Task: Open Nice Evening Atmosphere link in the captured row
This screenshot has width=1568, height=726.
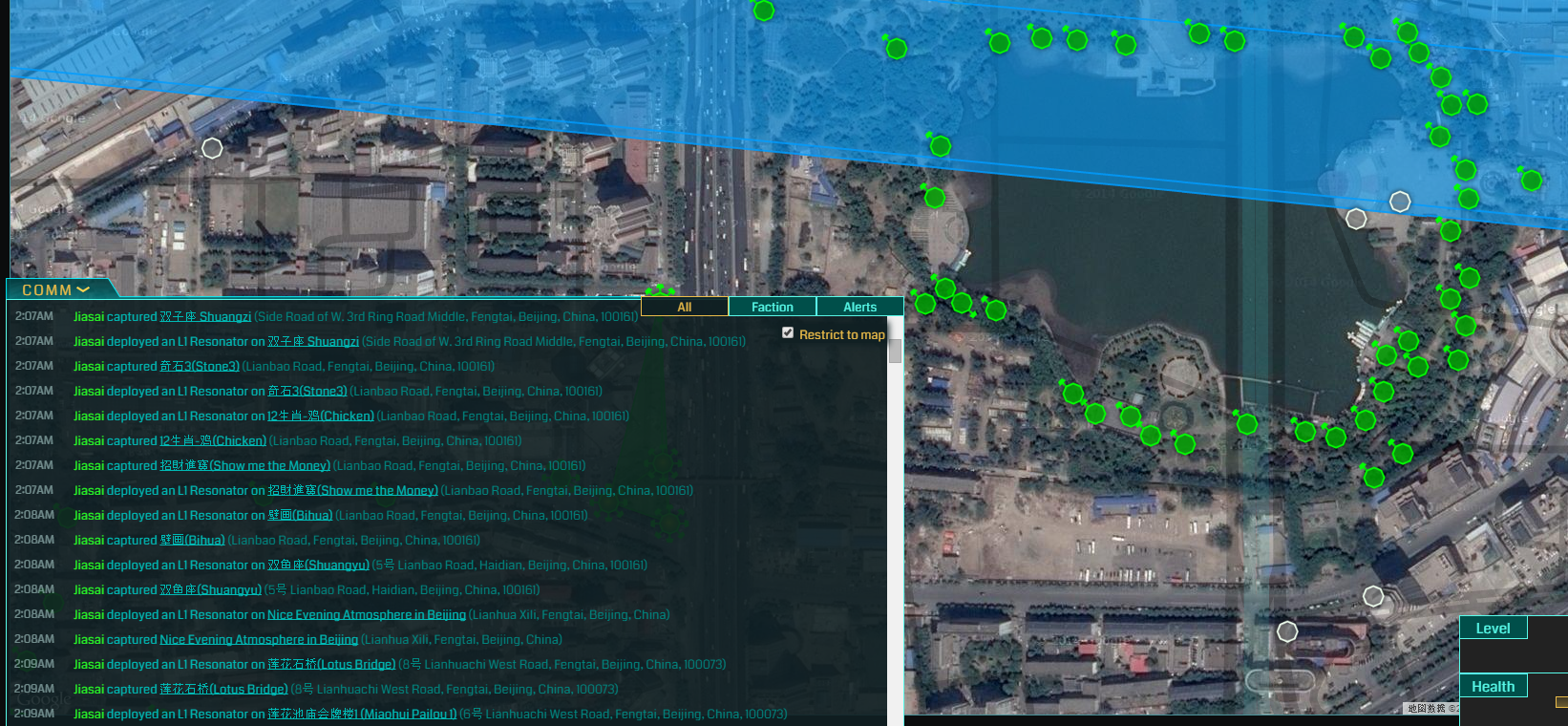Action: pos(259,639)
